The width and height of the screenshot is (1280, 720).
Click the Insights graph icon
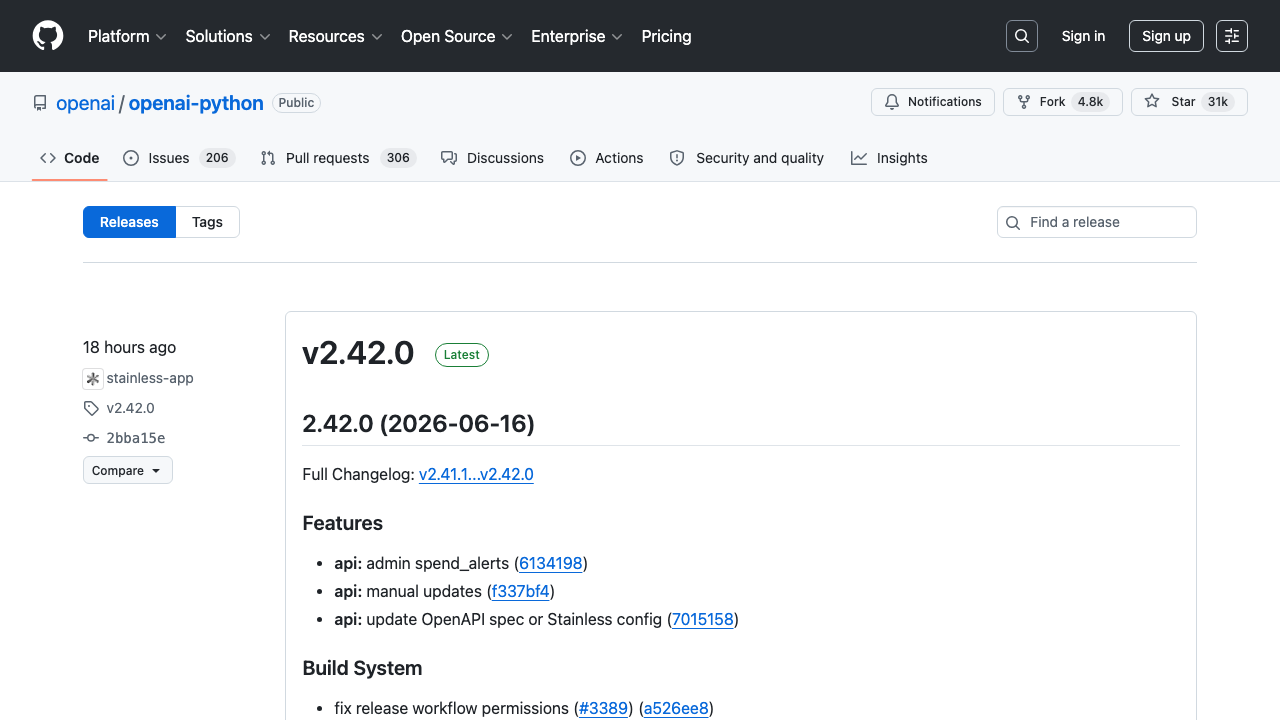[x=859, y=158]
